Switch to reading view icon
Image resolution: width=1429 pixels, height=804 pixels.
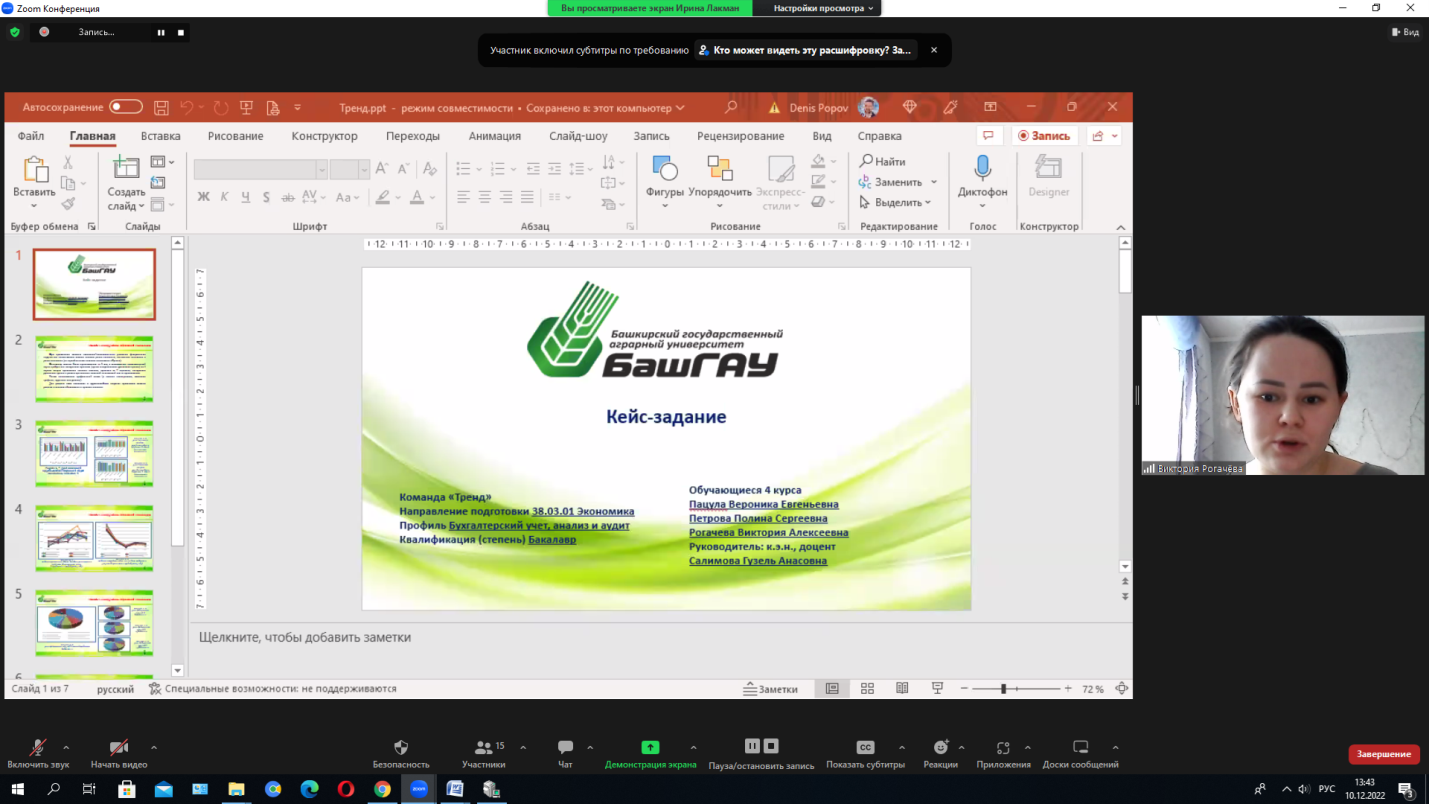(902, 689)
